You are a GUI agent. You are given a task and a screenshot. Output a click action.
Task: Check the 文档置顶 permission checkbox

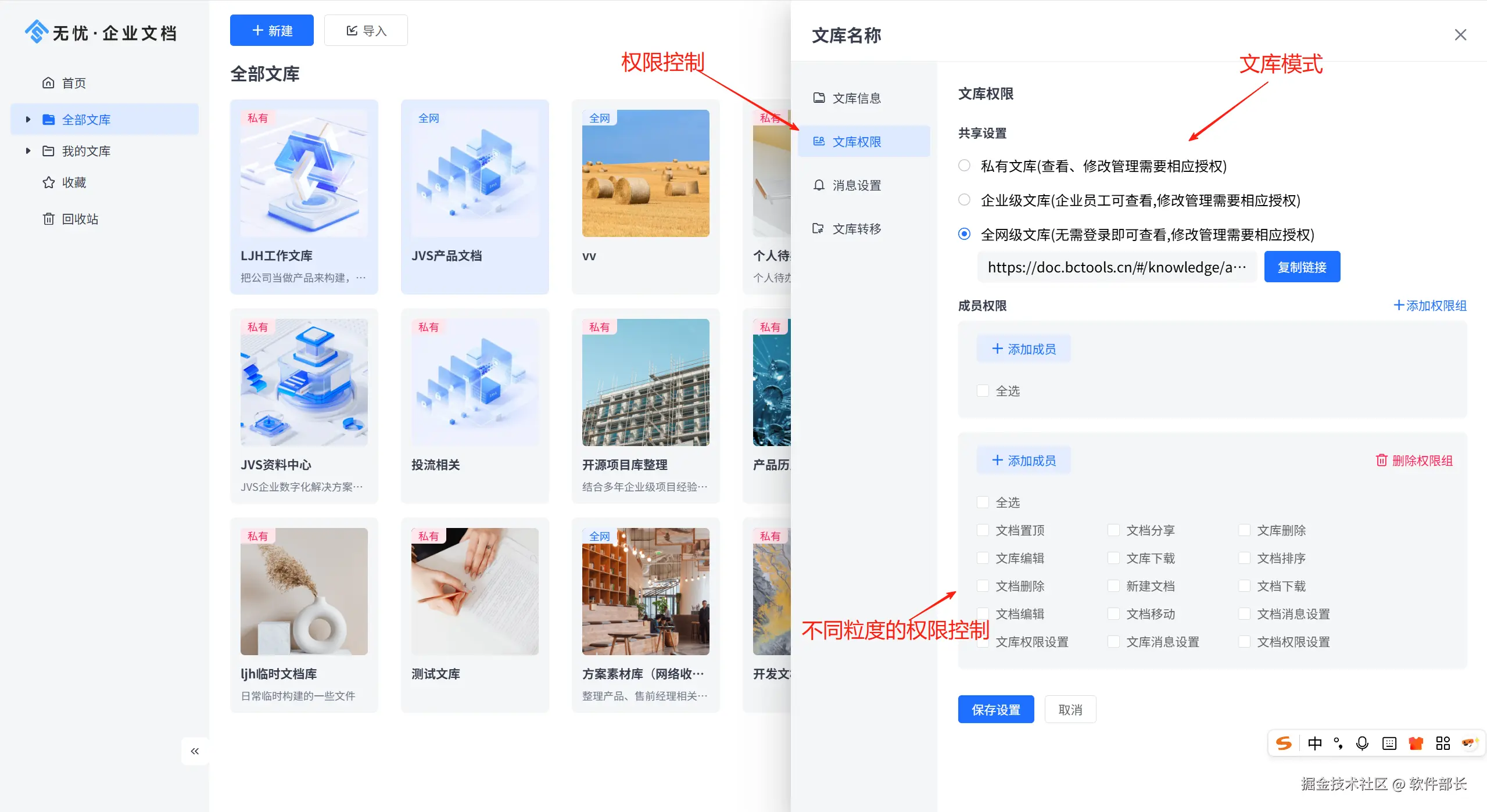click(983, 530)
